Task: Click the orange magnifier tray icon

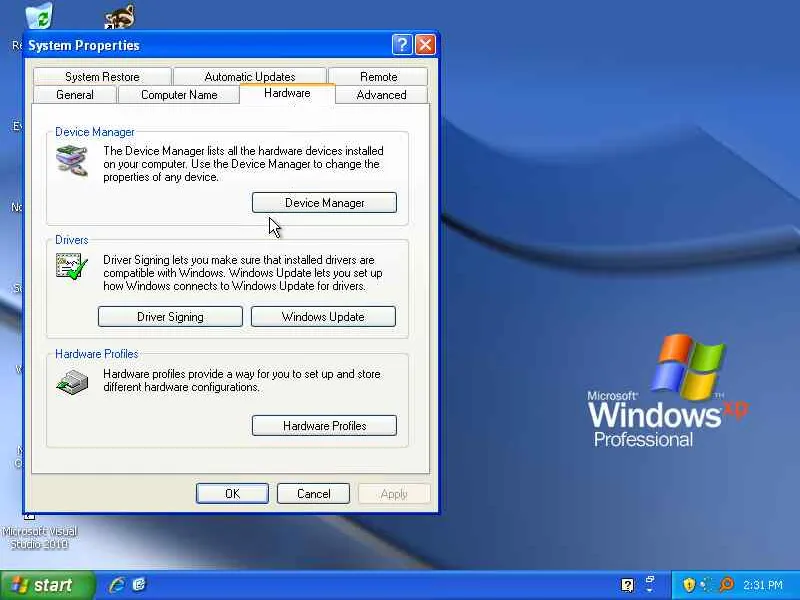Action: click(x=726, y=585)
